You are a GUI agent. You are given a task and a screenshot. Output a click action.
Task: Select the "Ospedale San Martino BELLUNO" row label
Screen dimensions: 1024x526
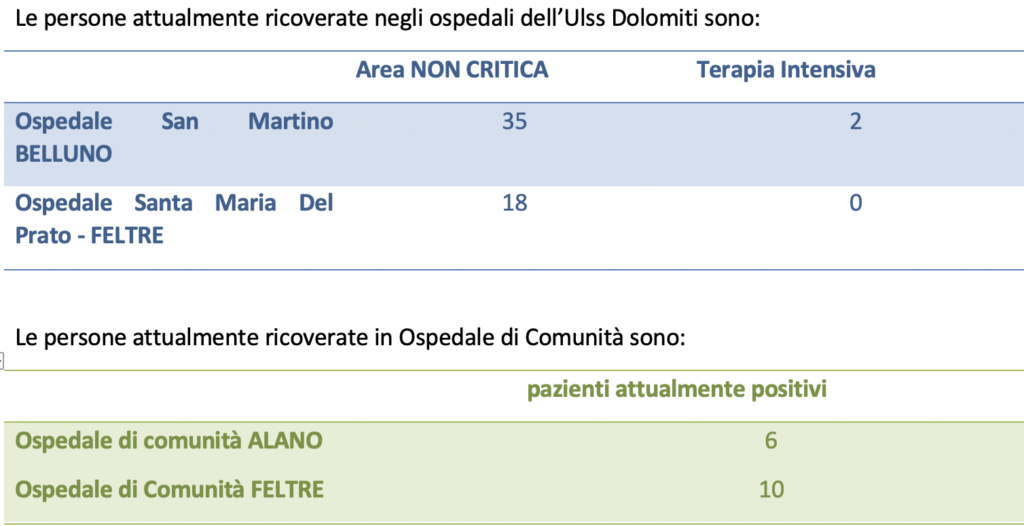[174, 138]
